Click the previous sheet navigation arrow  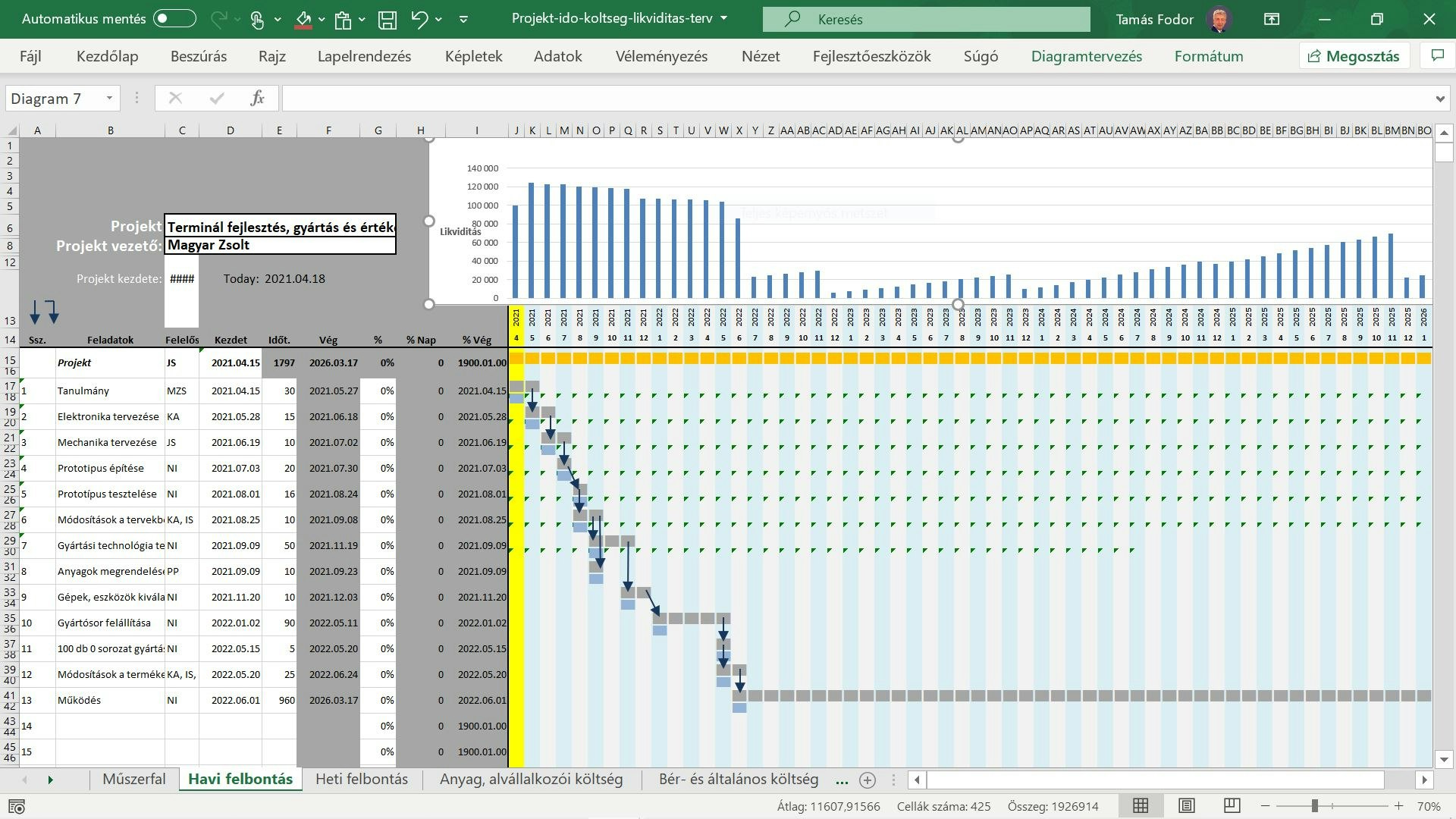(24, 780)
